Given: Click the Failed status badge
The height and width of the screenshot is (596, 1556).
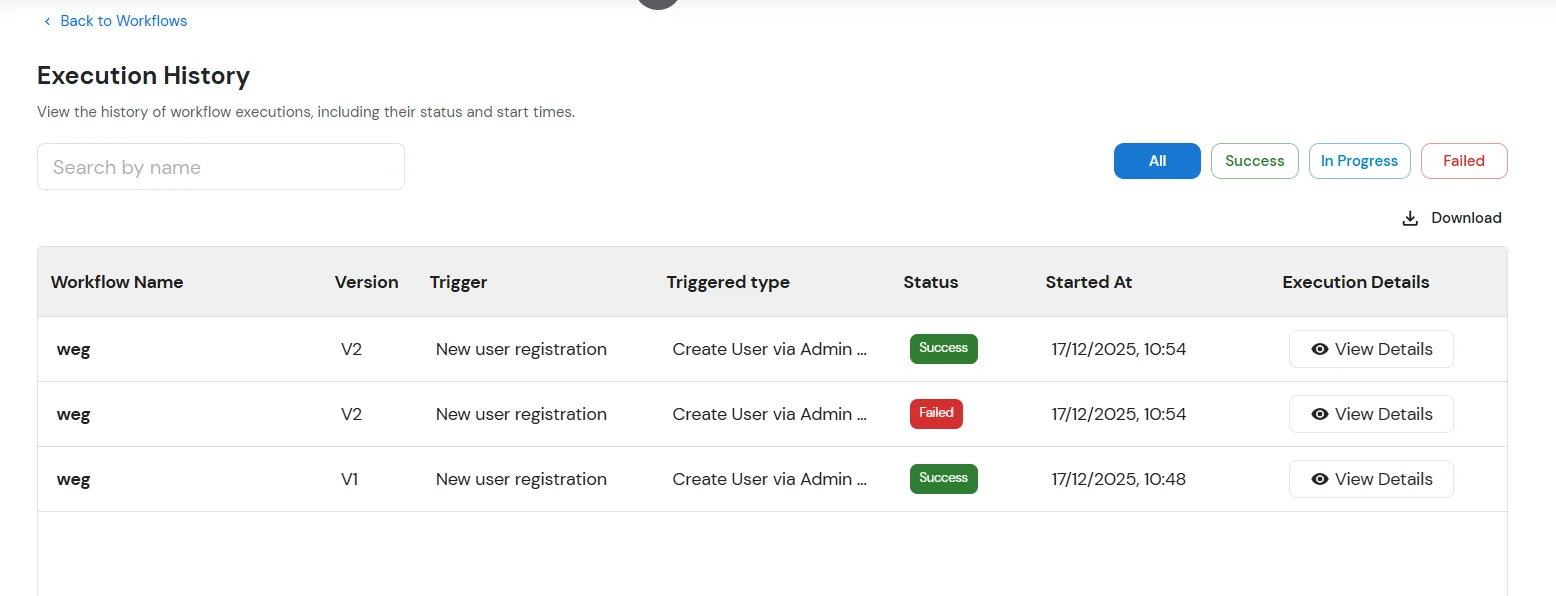Looking at the screenshot, I should coord(936,413).
